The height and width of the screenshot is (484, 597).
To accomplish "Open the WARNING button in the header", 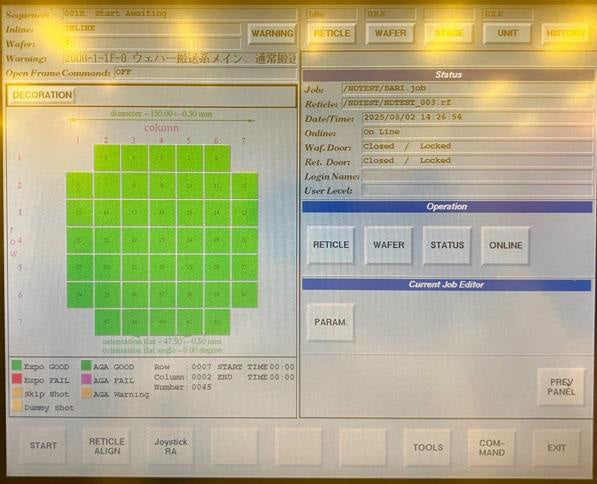I will (272, 34).
